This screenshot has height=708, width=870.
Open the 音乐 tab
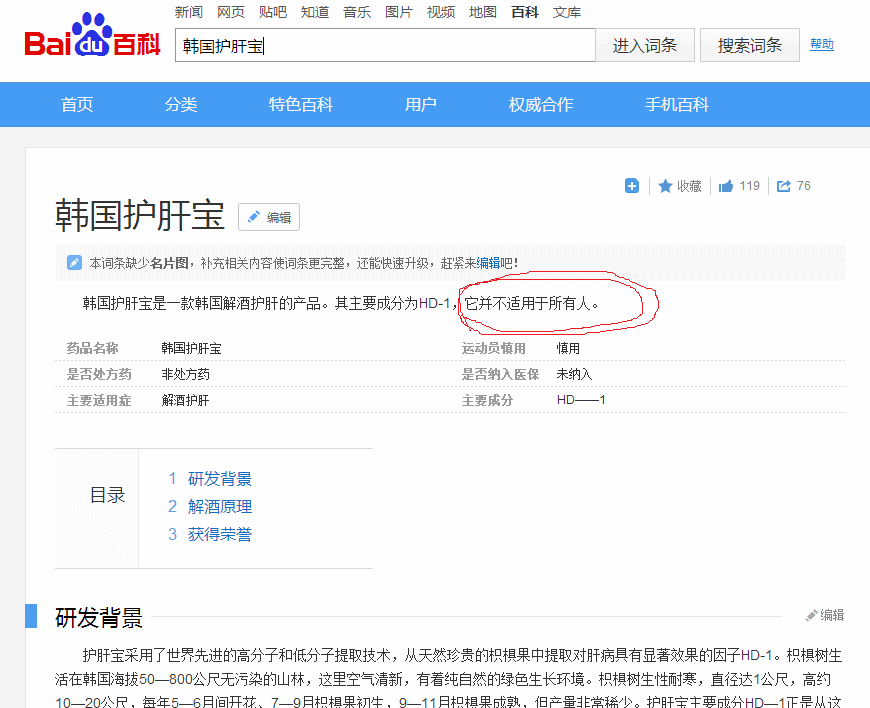357,12
